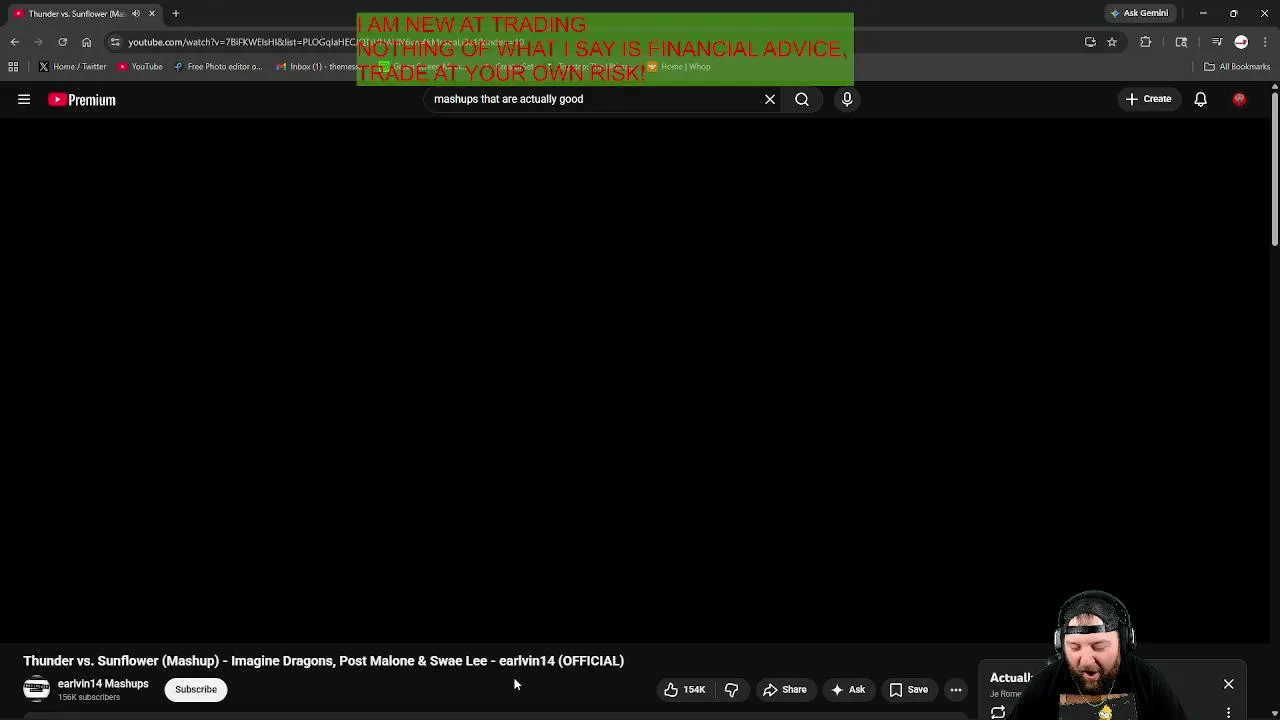Mute the tab via speaker icon
This screenshot has height=720, width=1280.
pyautogui.click(x=136, y=13)
